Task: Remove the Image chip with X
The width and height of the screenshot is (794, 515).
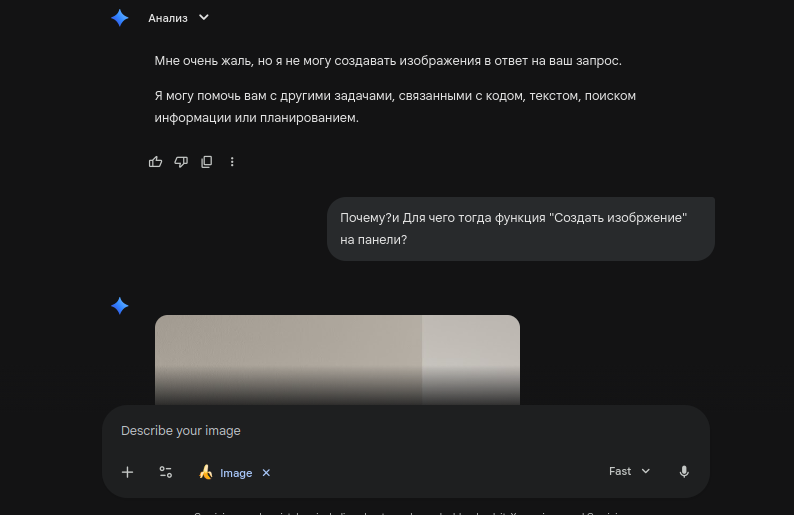Action: (266, 473)
